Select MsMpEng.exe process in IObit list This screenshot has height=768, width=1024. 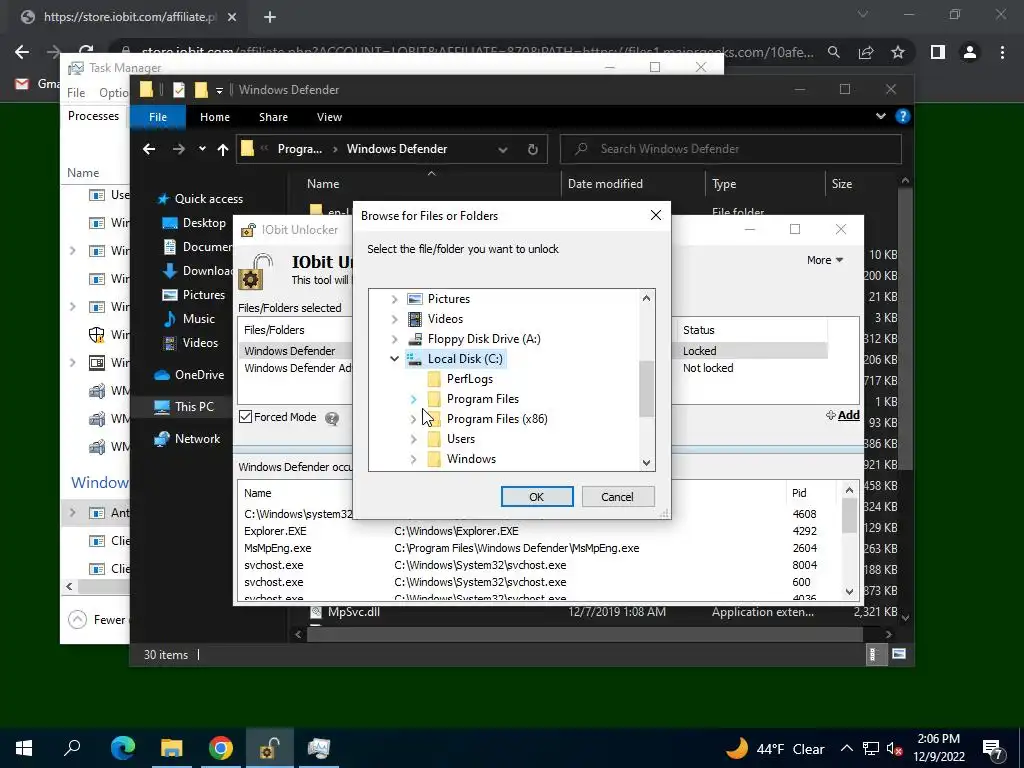pyautogui.click(x=278, y=548)
